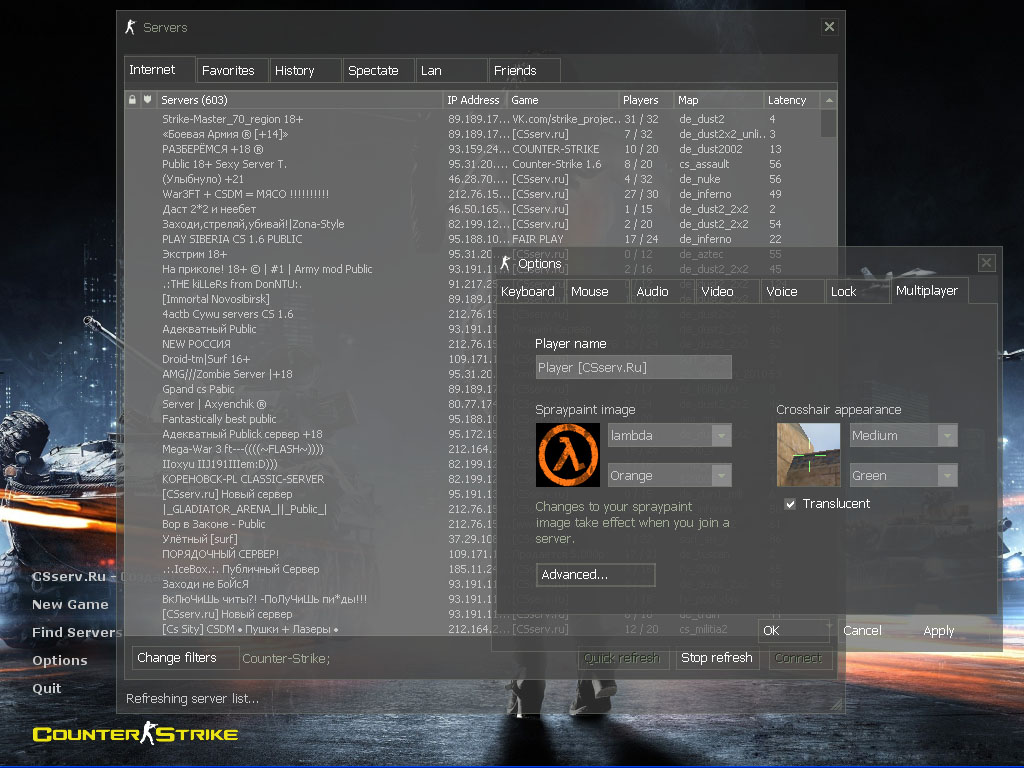1024x768 pixels.
Task: Sort by the Servers (603) column header
Action: point(299,100)
